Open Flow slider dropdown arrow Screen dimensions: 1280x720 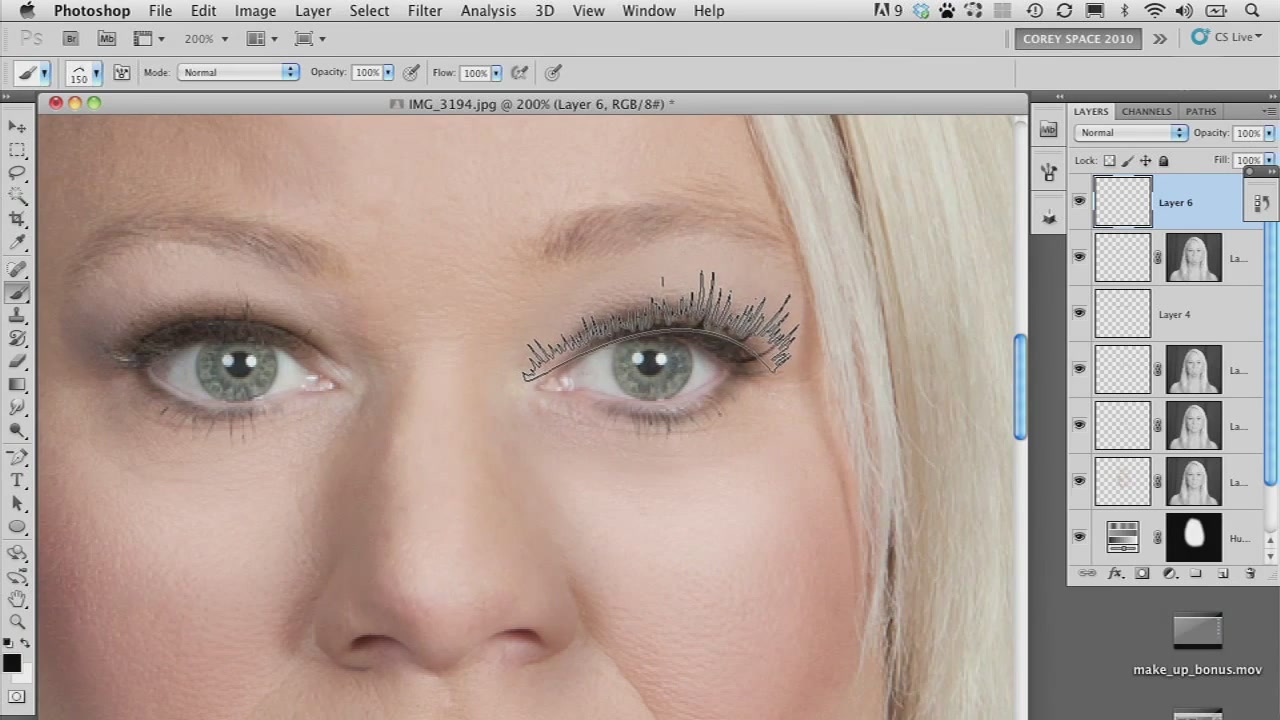tap(496, 72)
